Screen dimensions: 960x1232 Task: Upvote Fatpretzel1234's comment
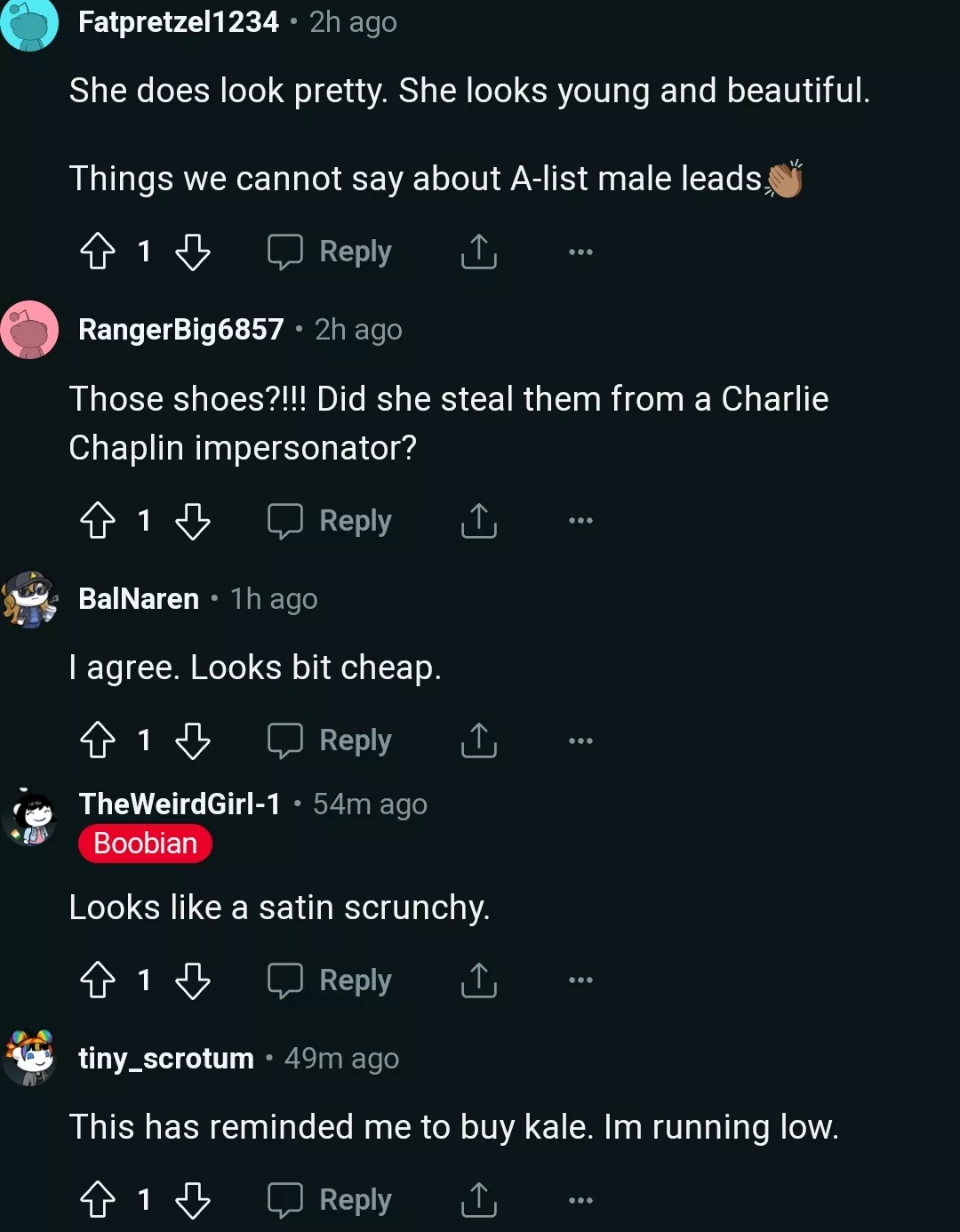[x=96, y=252]
